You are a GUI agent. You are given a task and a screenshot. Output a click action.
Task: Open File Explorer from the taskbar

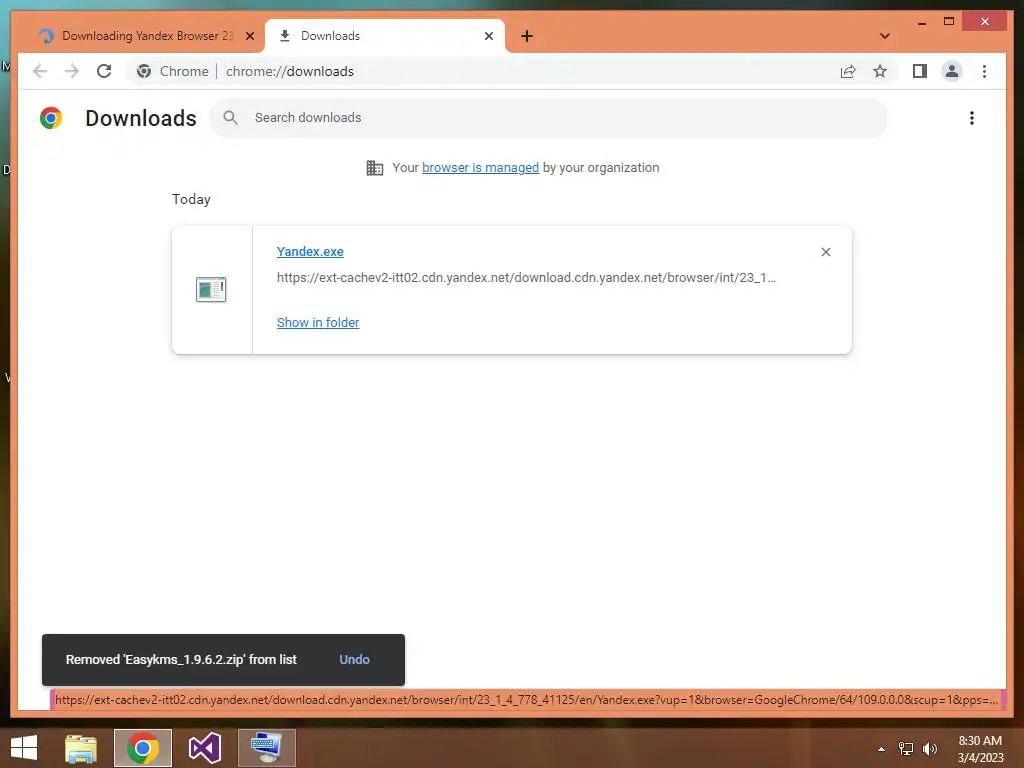[81, 748]
